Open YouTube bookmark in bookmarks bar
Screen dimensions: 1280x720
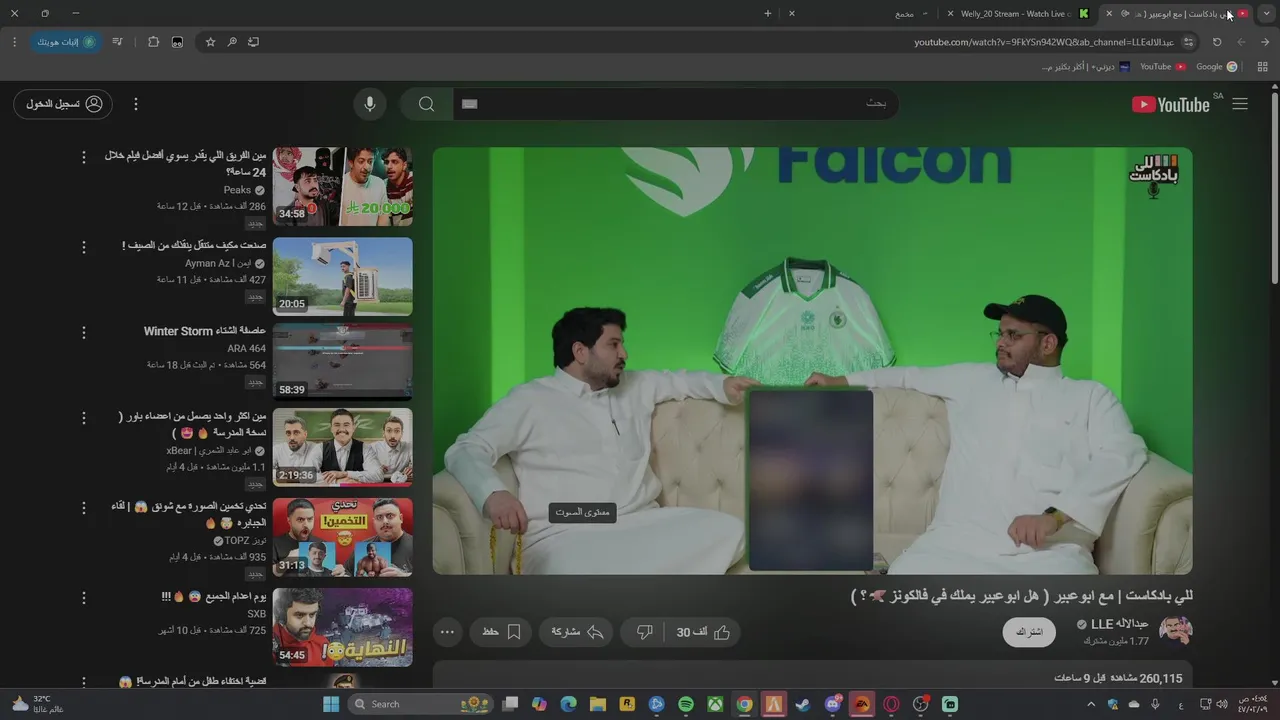point(1162,67)
